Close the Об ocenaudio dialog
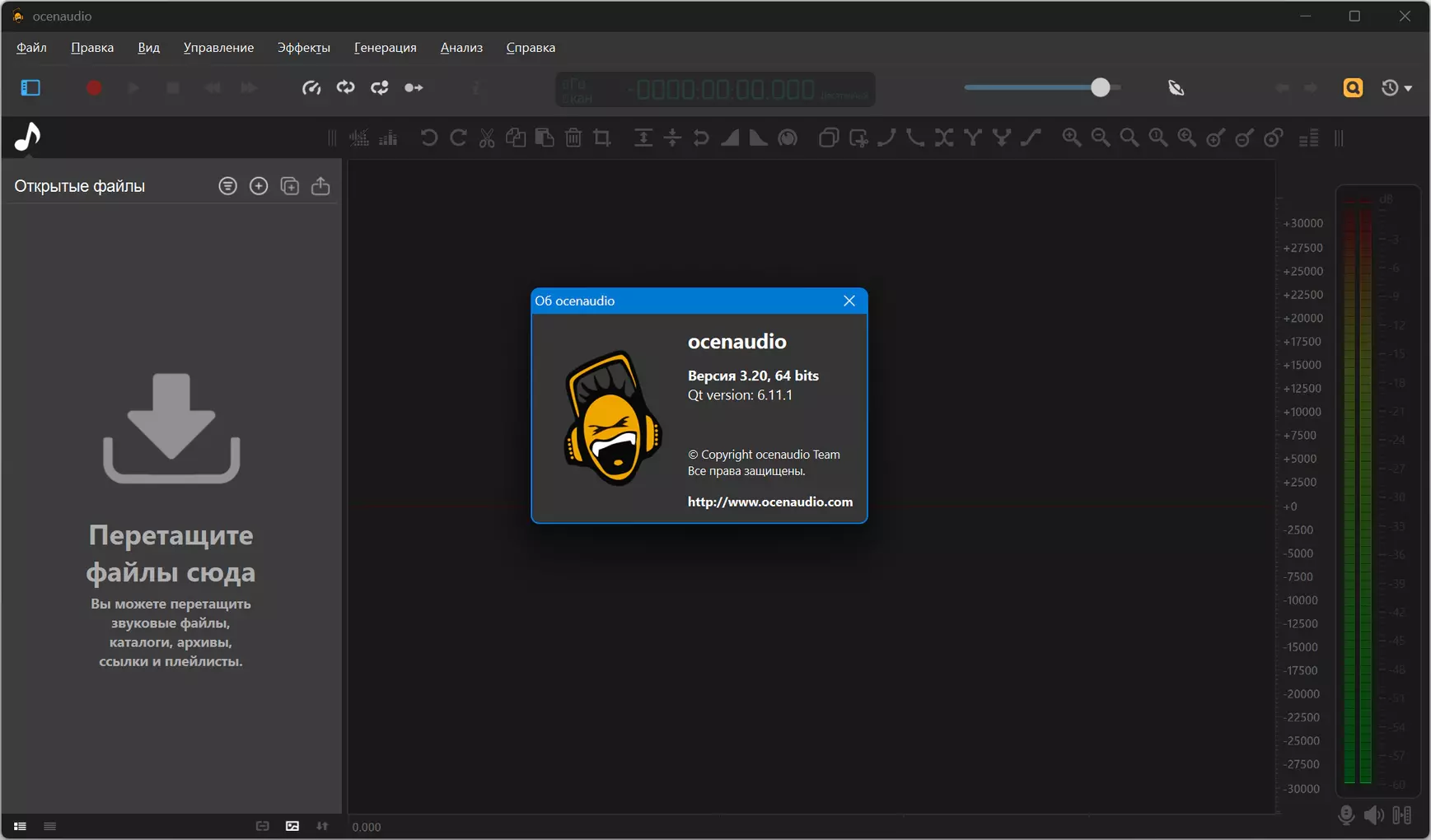This screenshot has width=1431, height=840. pos(849,301)
